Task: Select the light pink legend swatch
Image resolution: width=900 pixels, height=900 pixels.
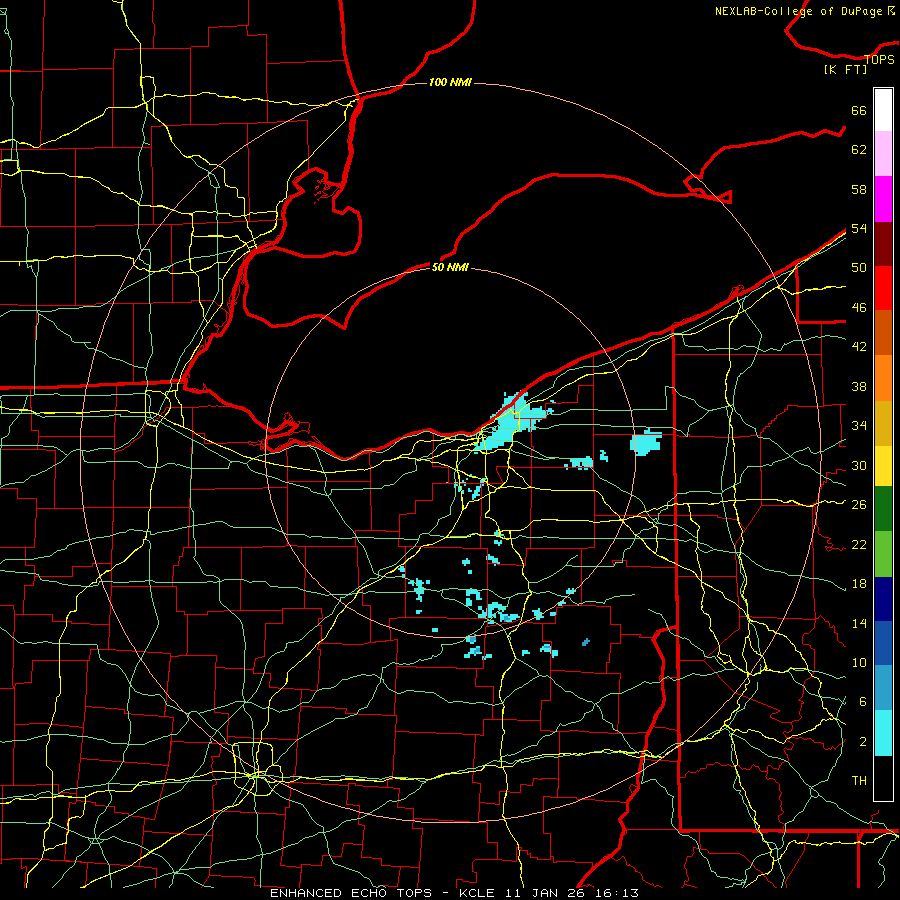Action: click(883, 154)
